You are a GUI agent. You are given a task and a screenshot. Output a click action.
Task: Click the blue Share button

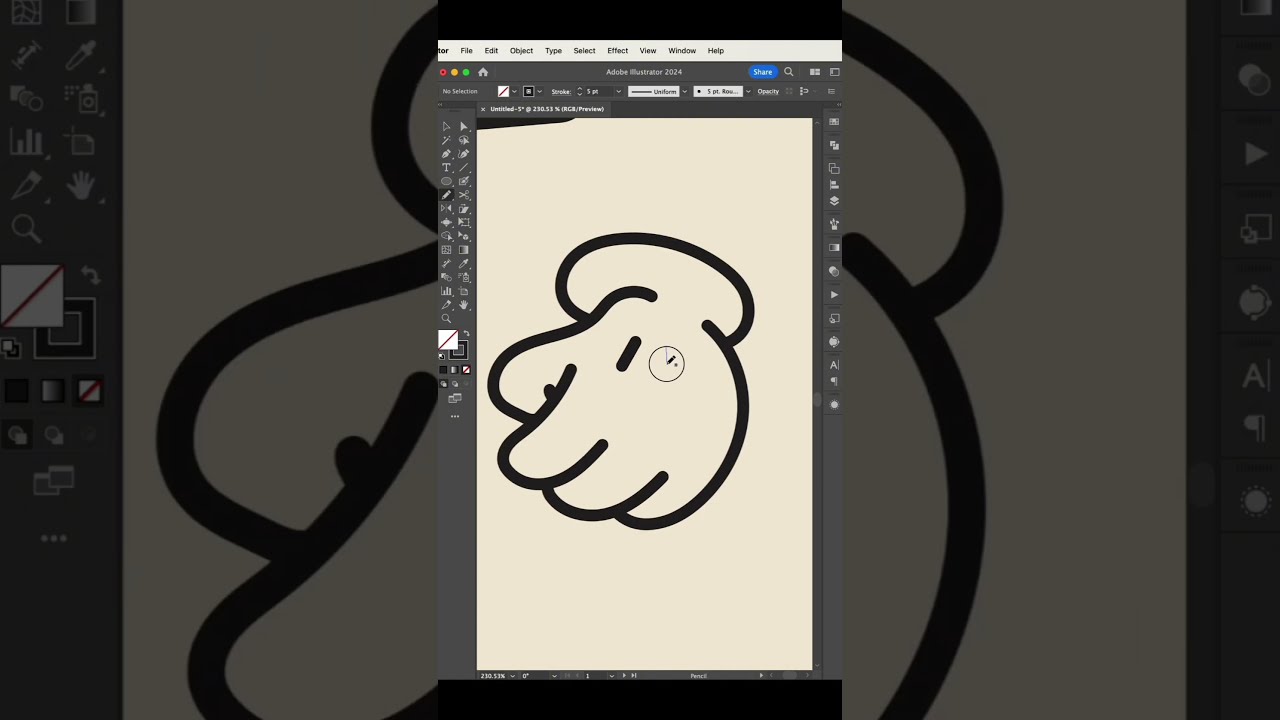(762, 72)
